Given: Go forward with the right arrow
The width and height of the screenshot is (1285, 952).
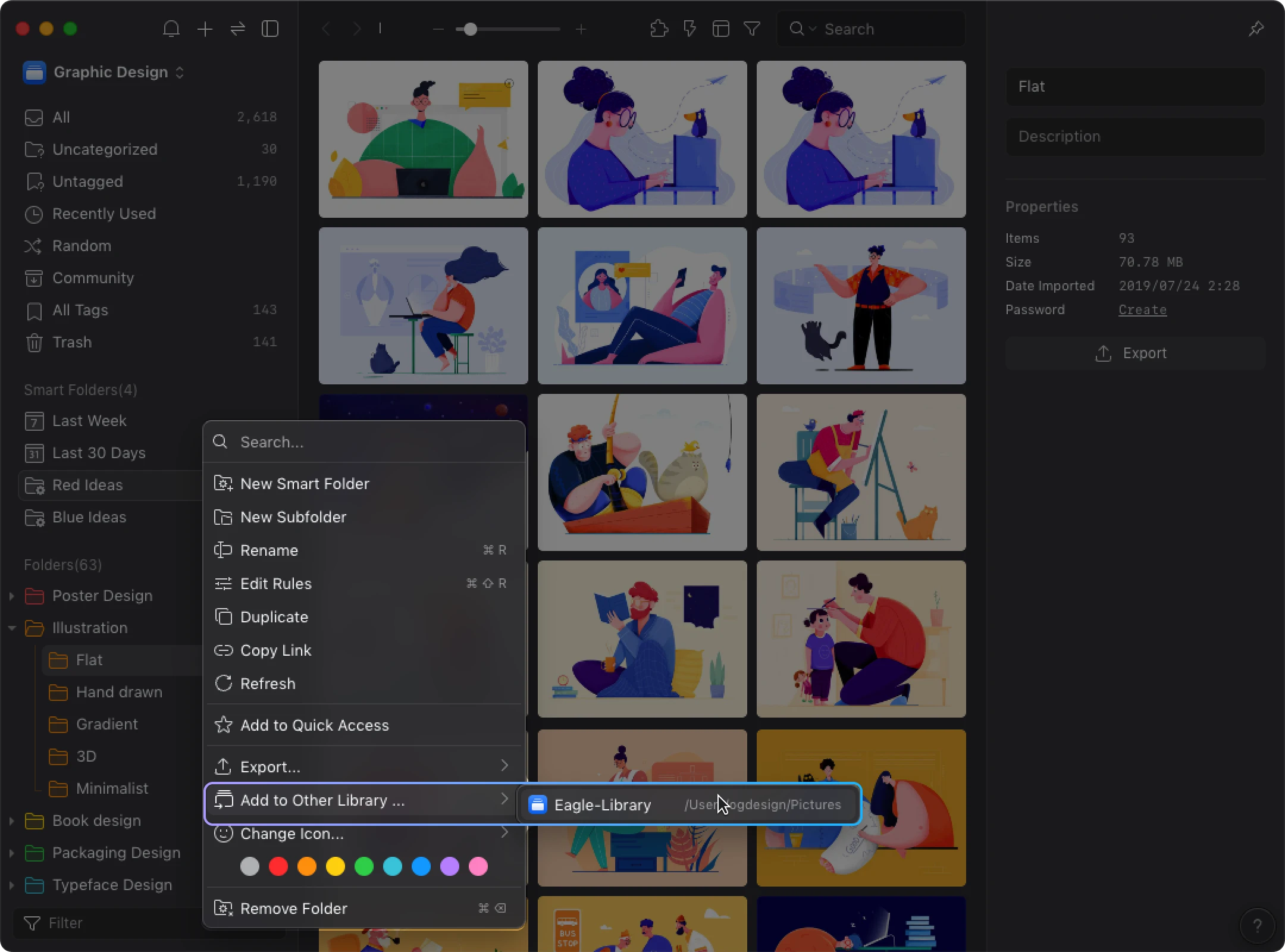Looking at the screenshot, I should point(356,29).
